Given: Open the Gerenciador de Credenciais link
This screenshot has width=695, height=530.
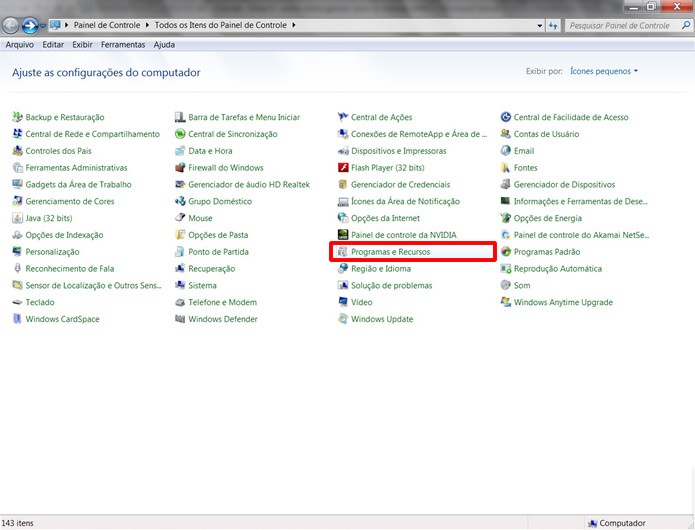Looking at the screenshot, I should (x=400, y=185).
